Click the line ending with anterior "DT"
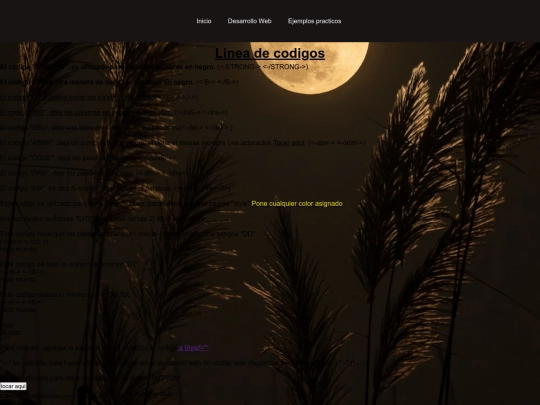Viewport: 540px width, 405px height. click(69, 264)
